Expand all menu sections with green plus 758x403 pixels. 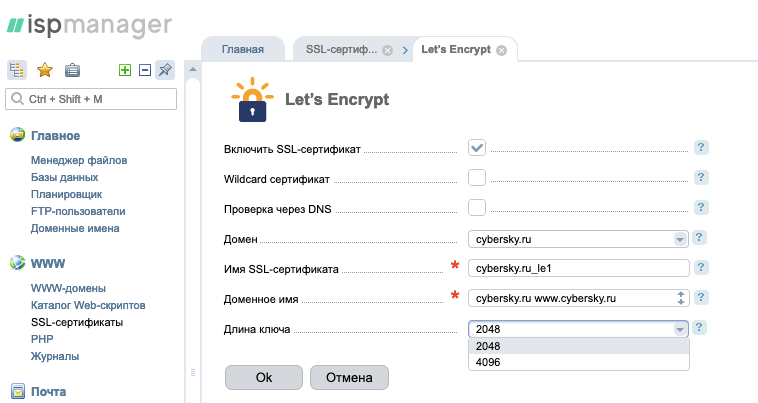coord(125,70)
